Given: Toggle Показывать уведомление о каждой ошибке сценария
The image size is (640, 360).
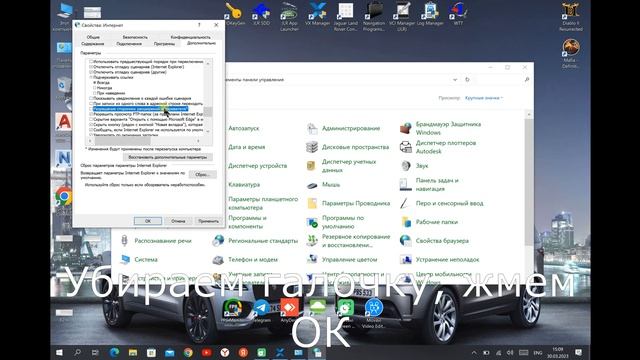Looking at the screenshot, I should click(91, 98).
